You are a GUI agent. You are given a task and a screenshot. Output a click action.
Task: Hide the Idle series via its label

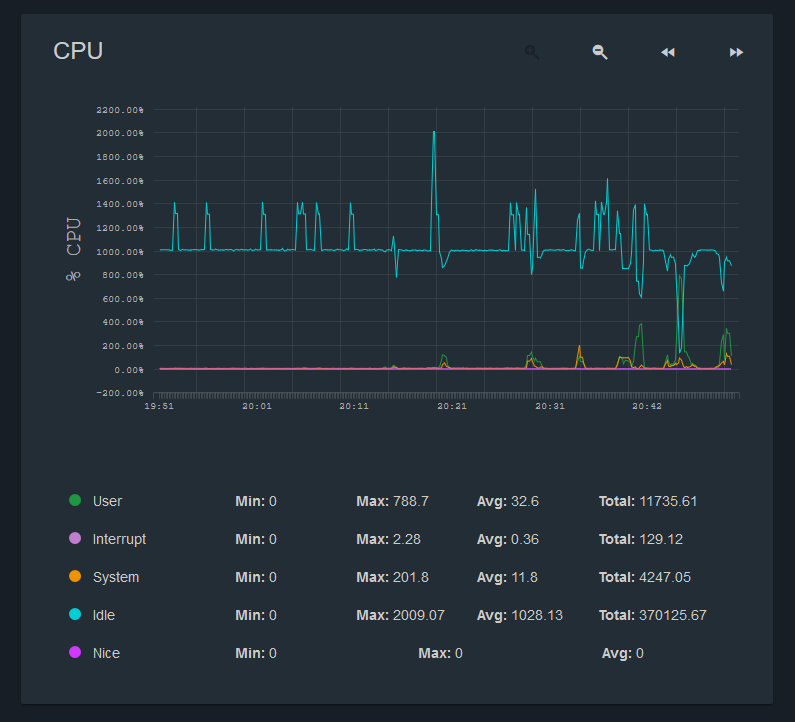pos(104,615)
